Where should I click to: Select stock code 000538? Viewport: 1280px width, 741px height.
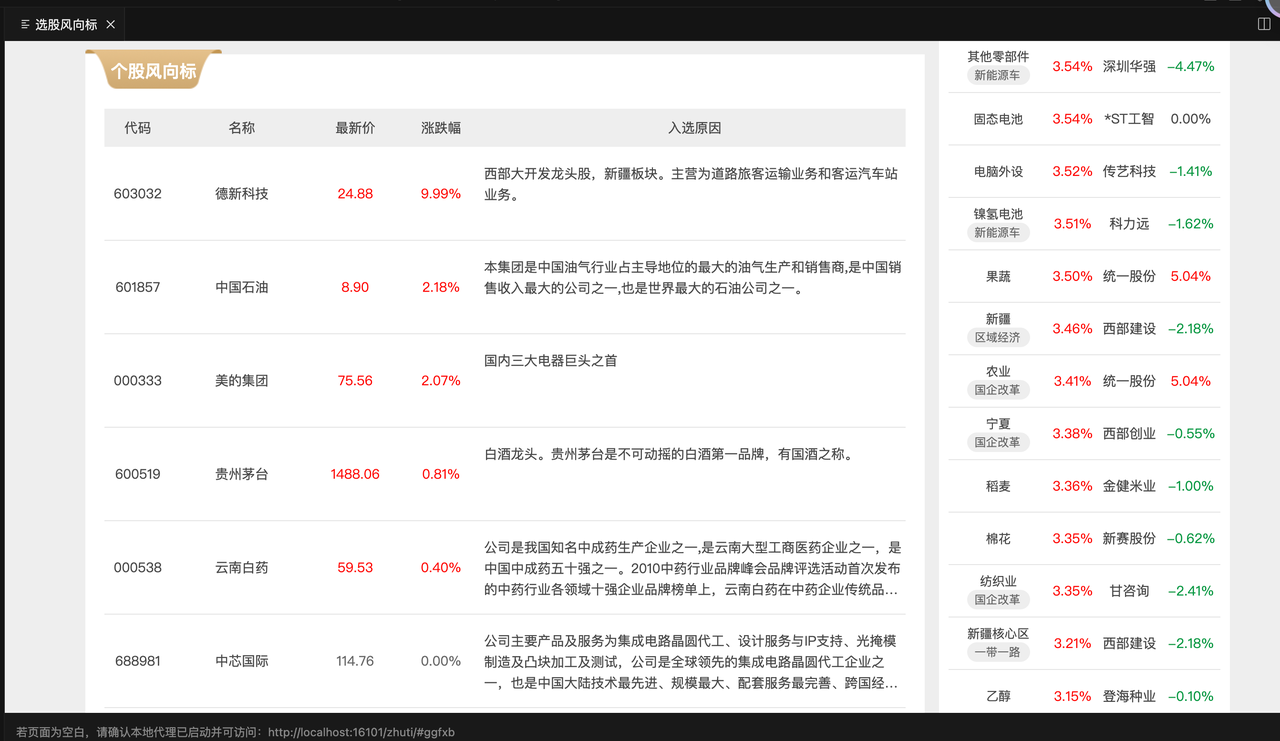138,568
